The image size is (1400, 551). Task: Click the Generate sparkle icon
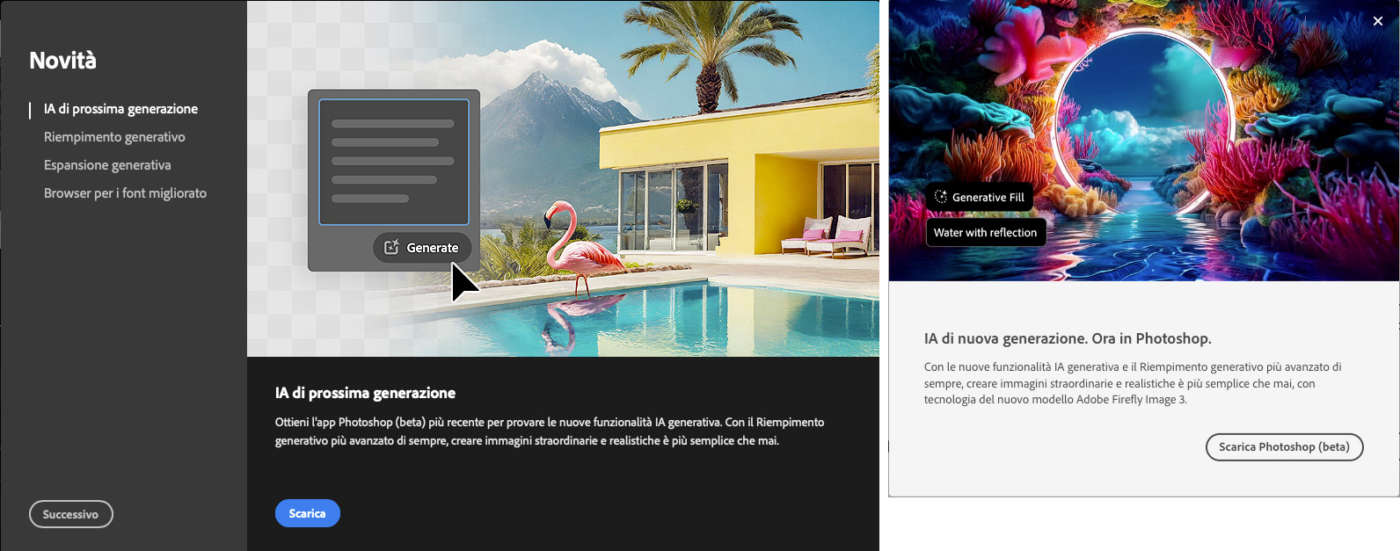[x=392, y=247]
